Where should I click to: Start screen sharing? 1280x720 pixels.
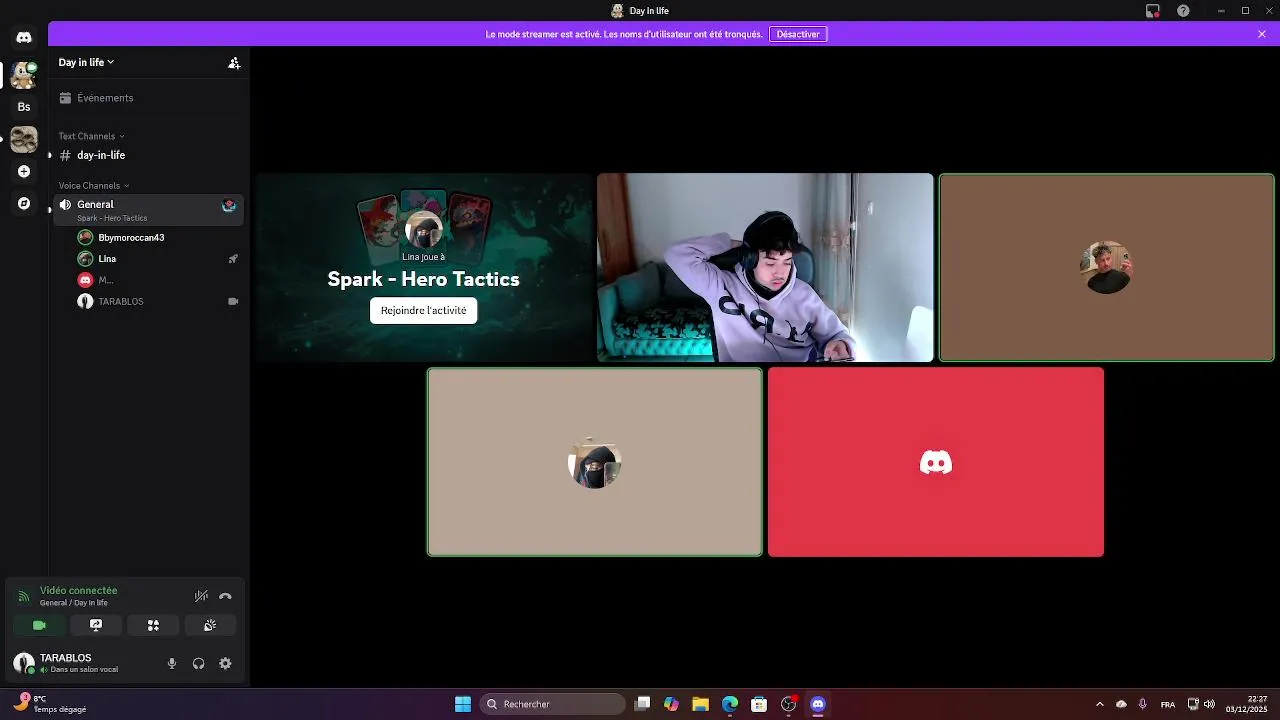click(x=96, y=625)
